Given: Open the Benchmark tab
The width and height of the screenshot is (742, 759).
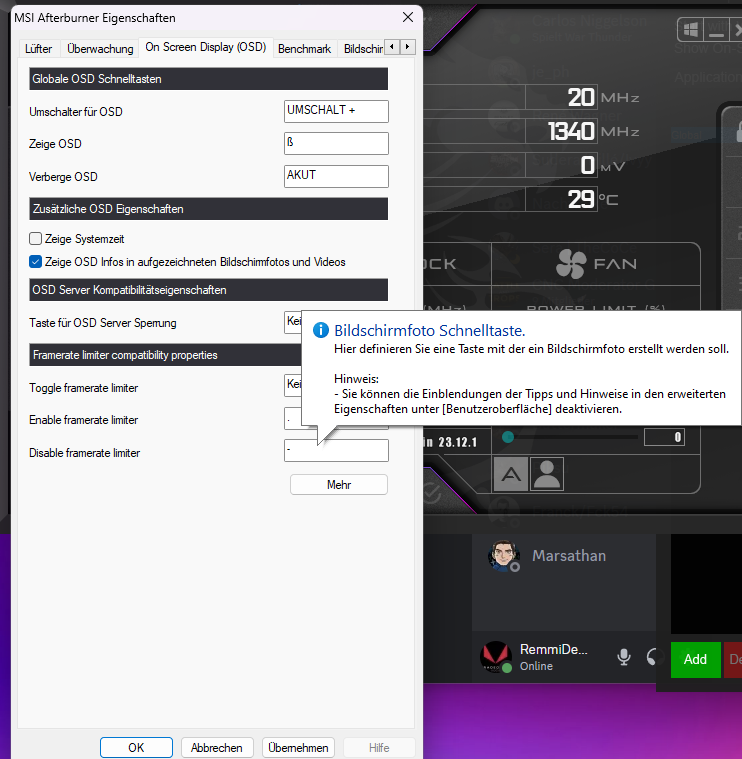Looking at the screenshot, I should click(x=304, y=49).
